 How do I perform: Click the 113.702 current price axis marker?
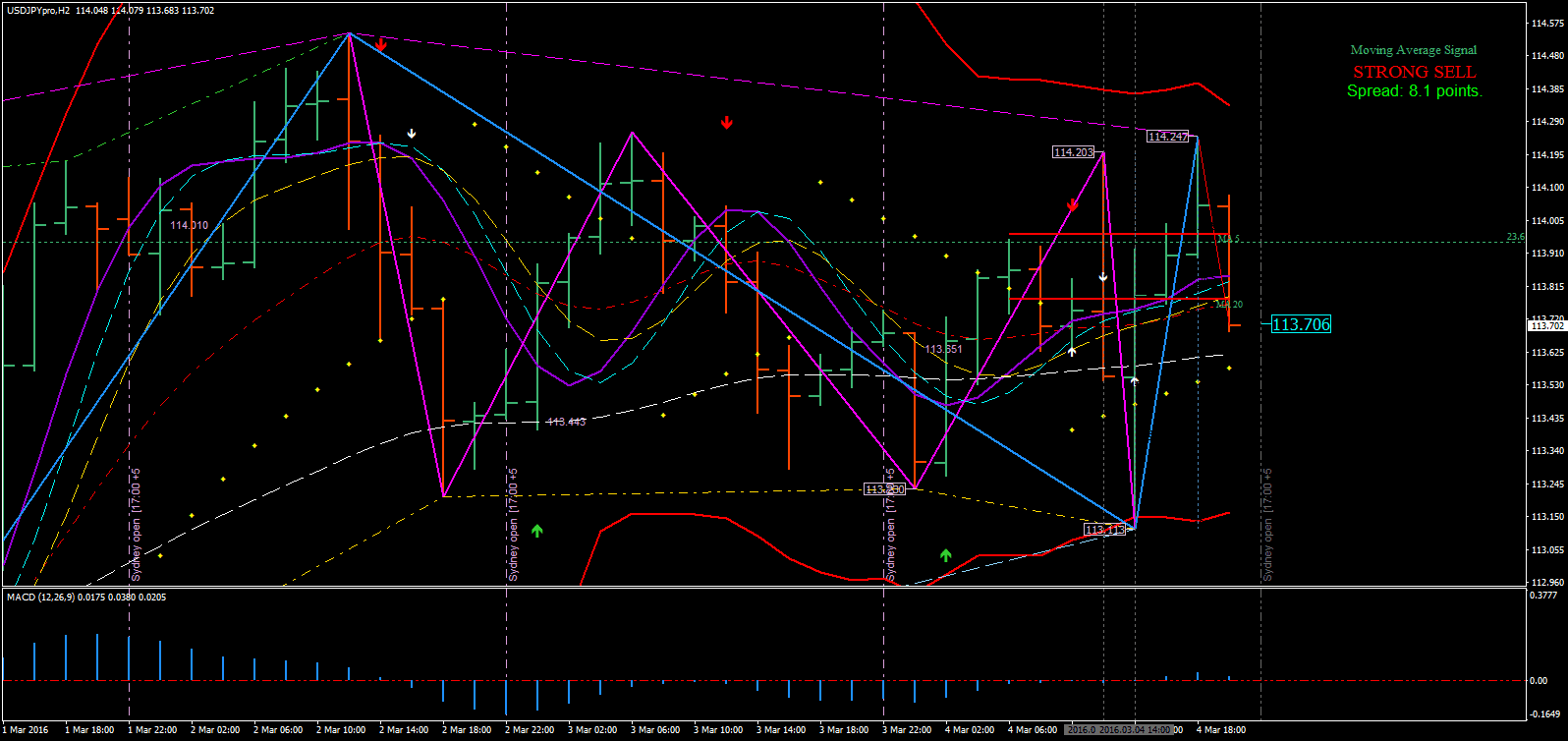[x=1546, y=325]
